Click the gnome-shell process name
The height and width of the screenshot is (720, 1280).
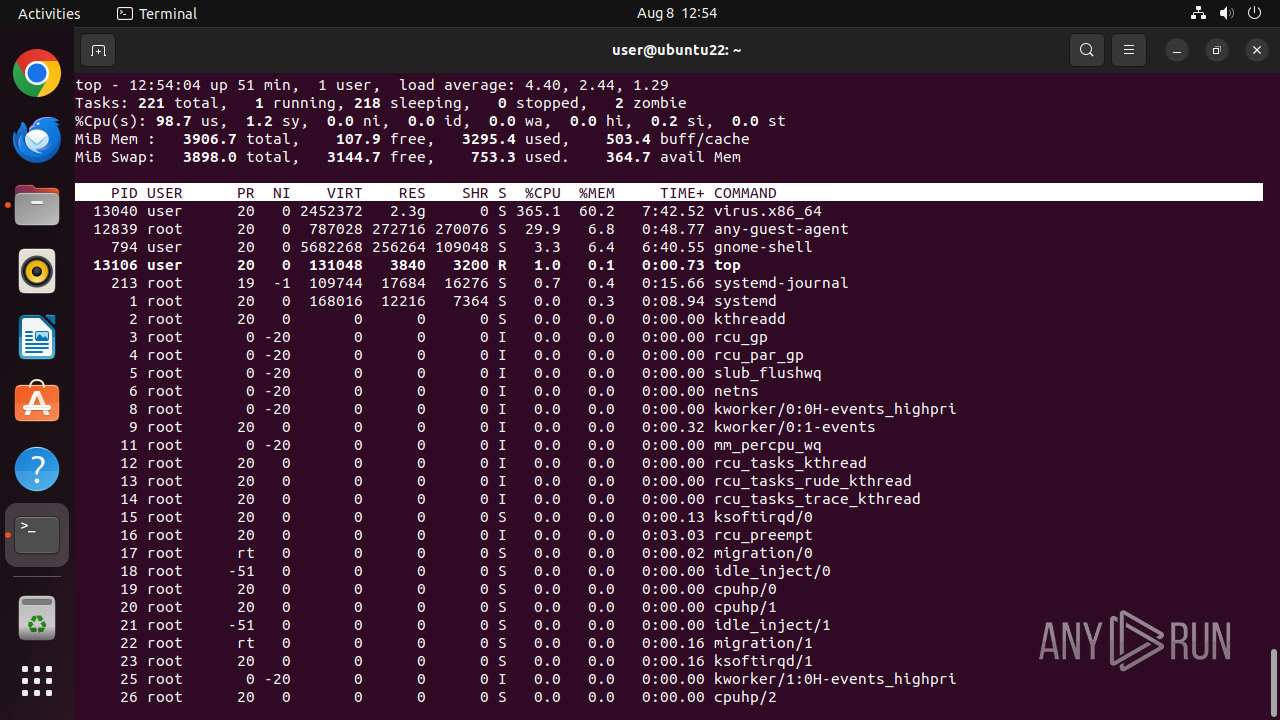tap(763, 247)
